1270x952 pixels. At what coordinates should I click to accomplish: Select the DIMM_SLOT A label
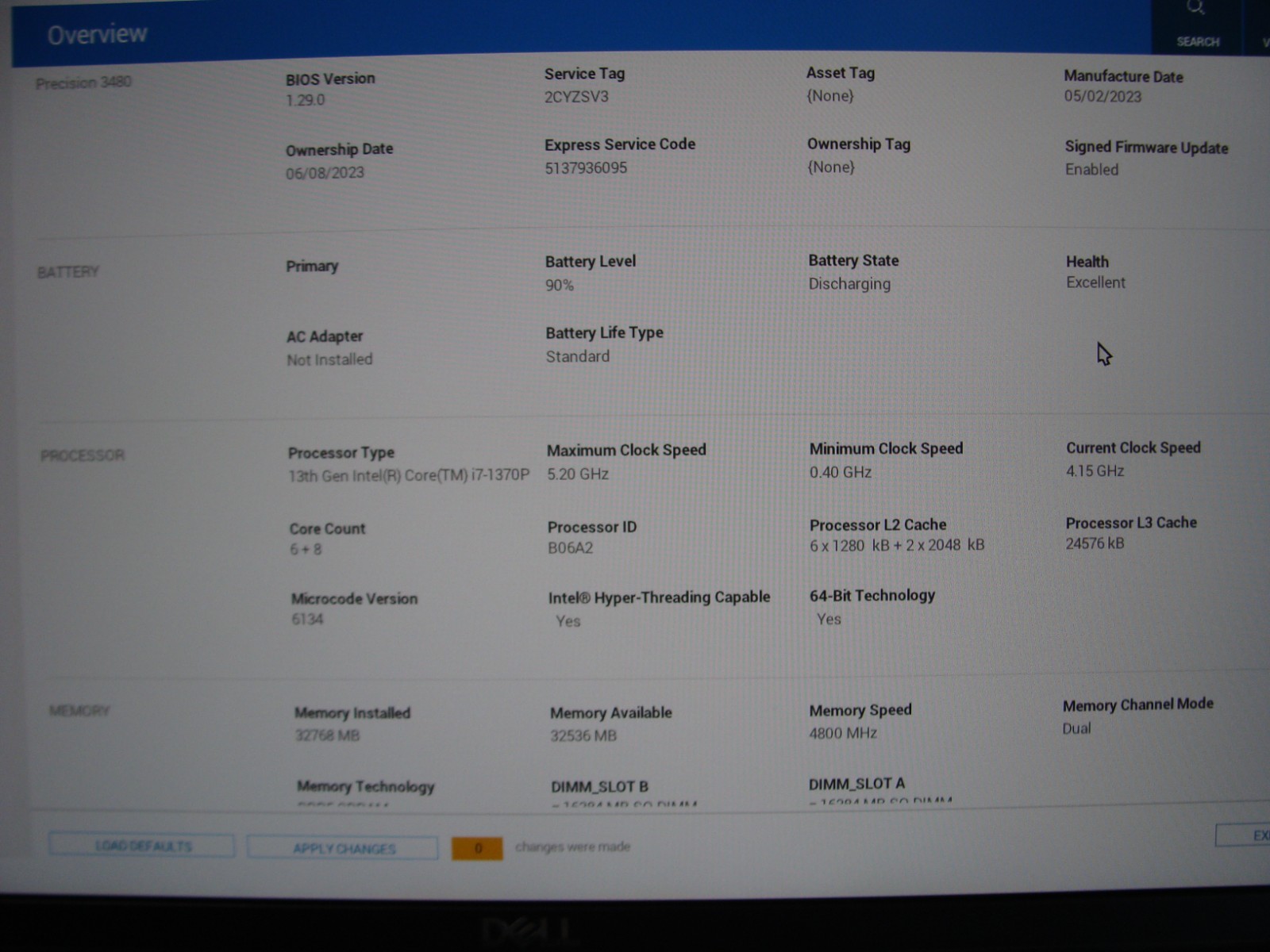(x=856, y=784)
